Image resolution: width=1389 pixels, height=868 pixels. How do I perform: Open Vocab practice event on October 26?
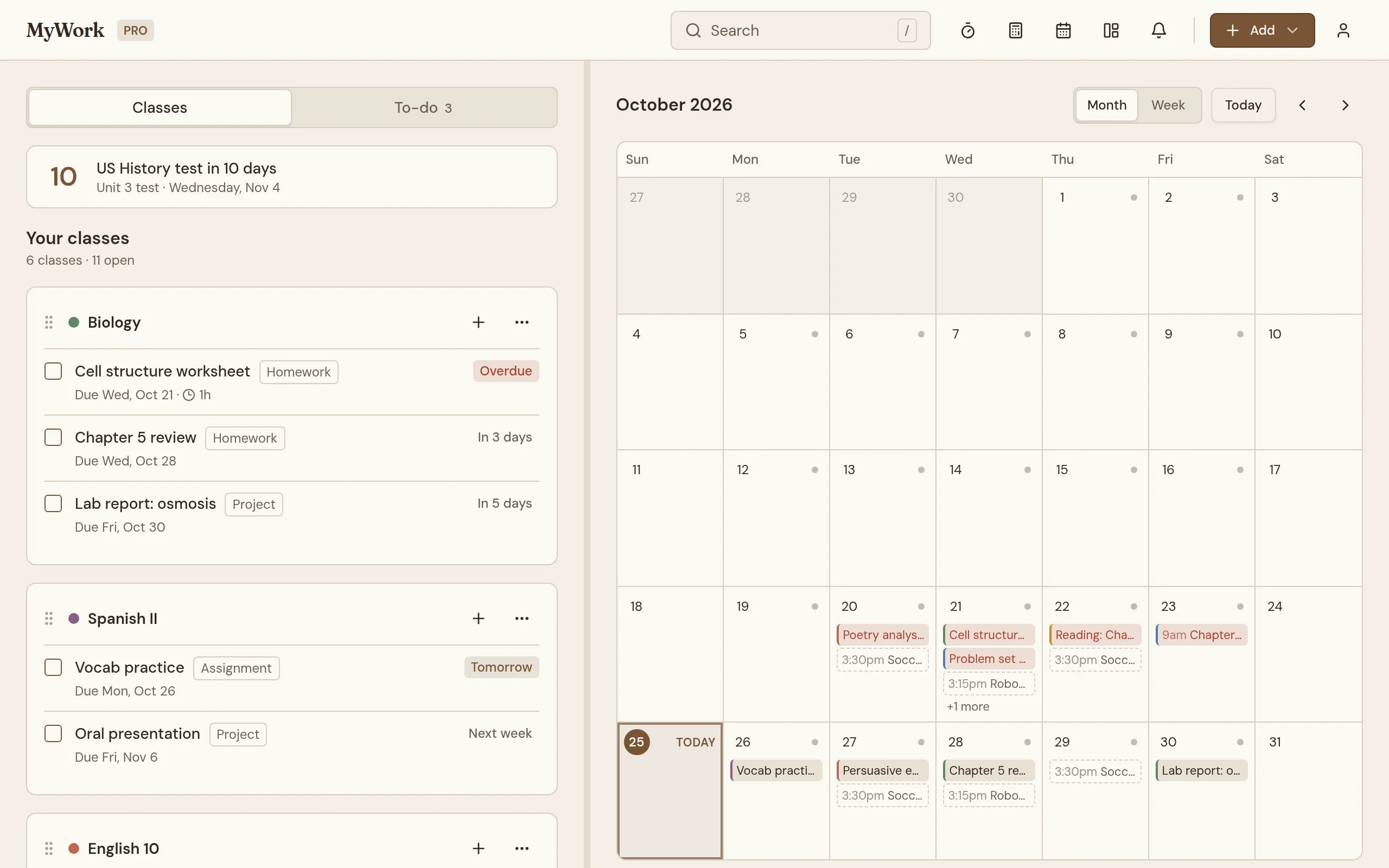click(x=776, y=770)
